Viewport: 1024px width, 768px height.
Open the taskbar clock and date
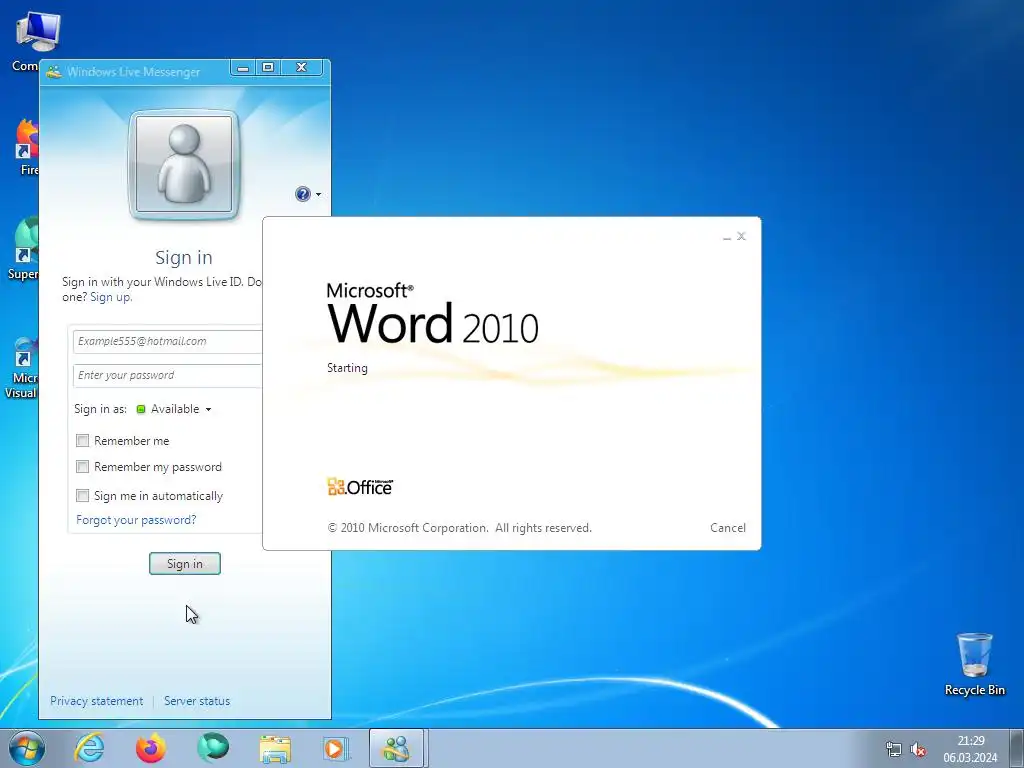[x=970, y=749]
